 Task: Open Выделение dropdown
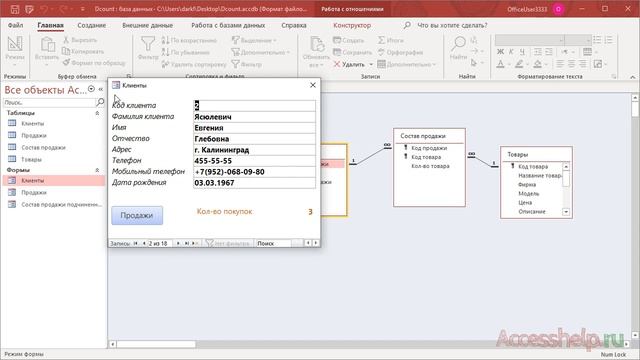(x=254, y=40)
